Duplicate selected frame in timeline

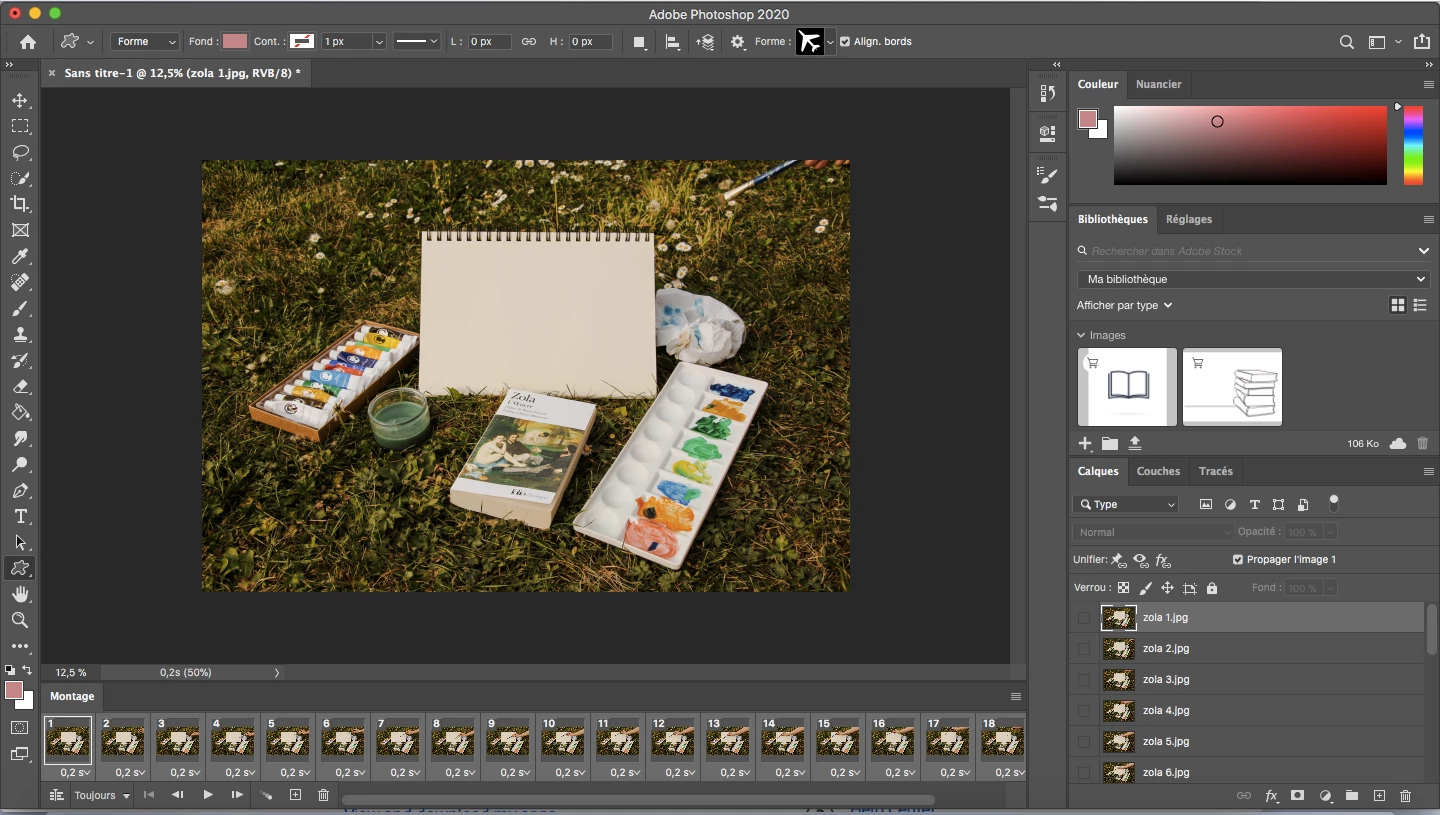coord(295,795)
